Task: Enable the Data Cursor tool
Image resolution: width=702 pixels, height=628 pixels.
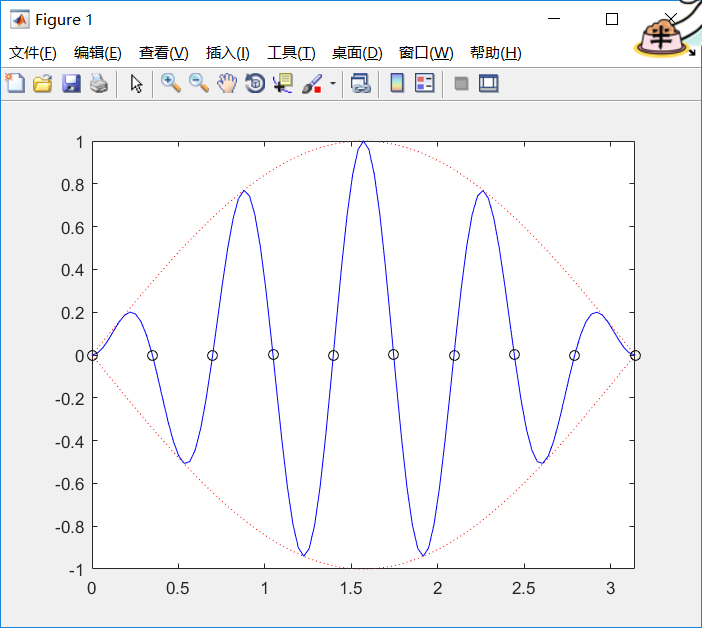Action: (283, 83)
